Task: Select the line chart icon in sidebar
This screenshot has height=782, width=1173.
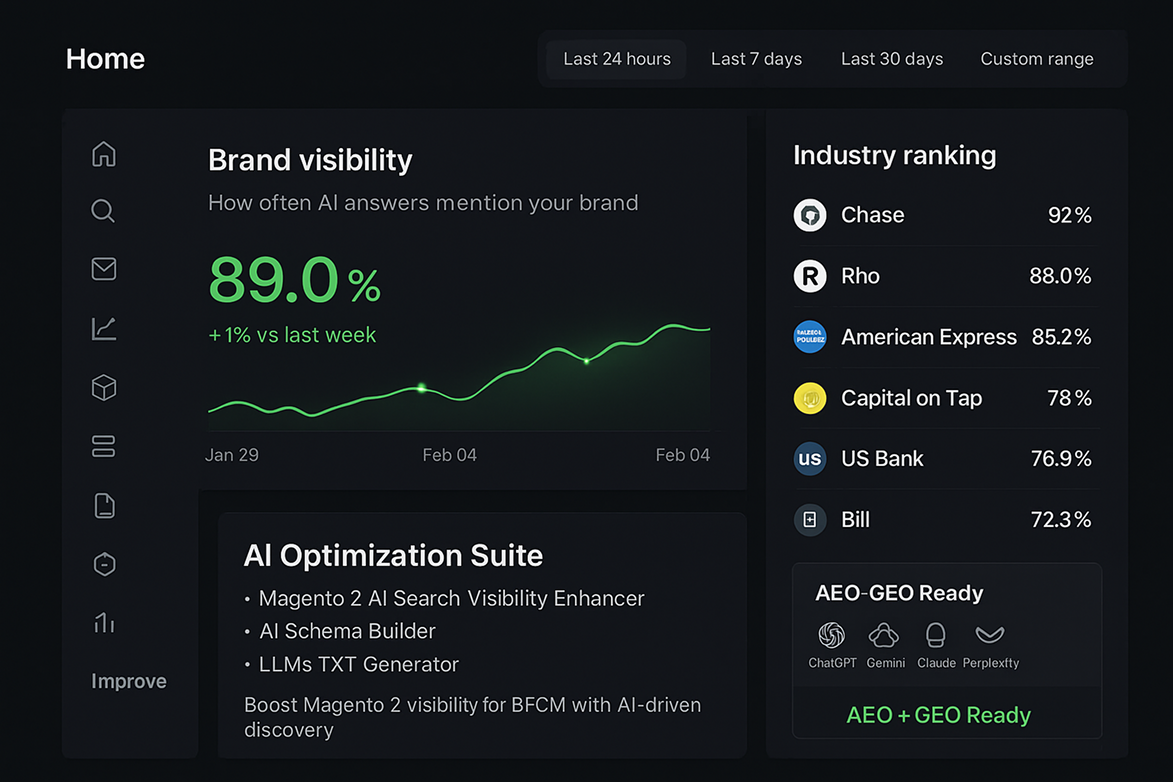Action: pos(104,328)
